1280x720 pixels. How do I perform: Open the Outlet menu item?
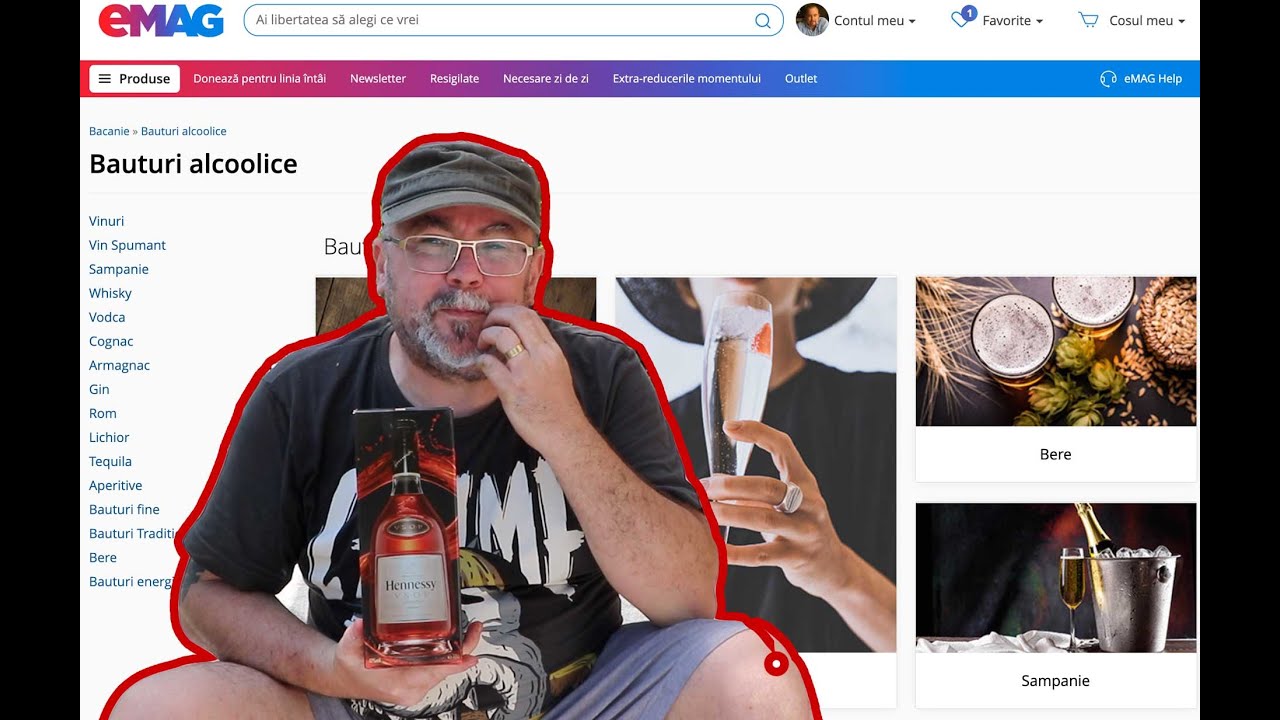click(x=800, y=79)
